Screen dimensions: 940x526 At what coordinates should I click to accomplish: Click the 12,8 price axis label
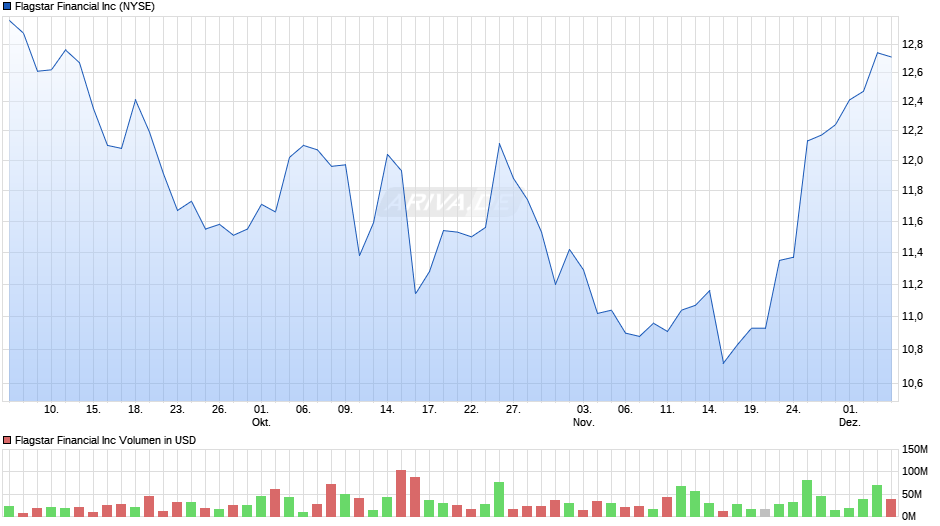point(912,44)
